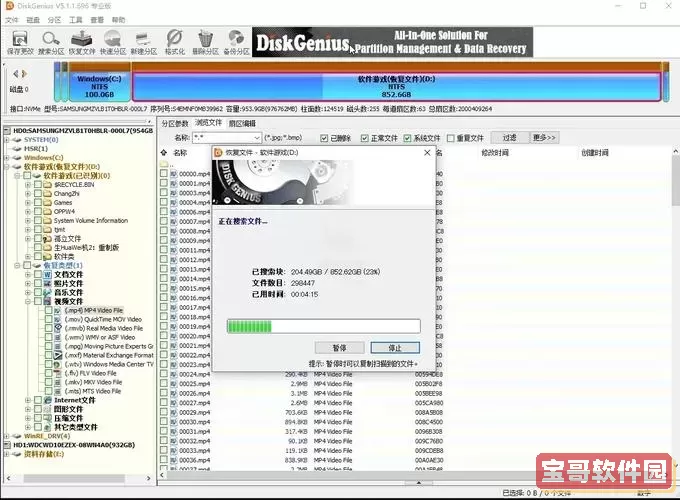The height and width of the screenshot is (500, 680).
Task: Click the 停止 button in recovery dialog
Action: tap(395, 348)
